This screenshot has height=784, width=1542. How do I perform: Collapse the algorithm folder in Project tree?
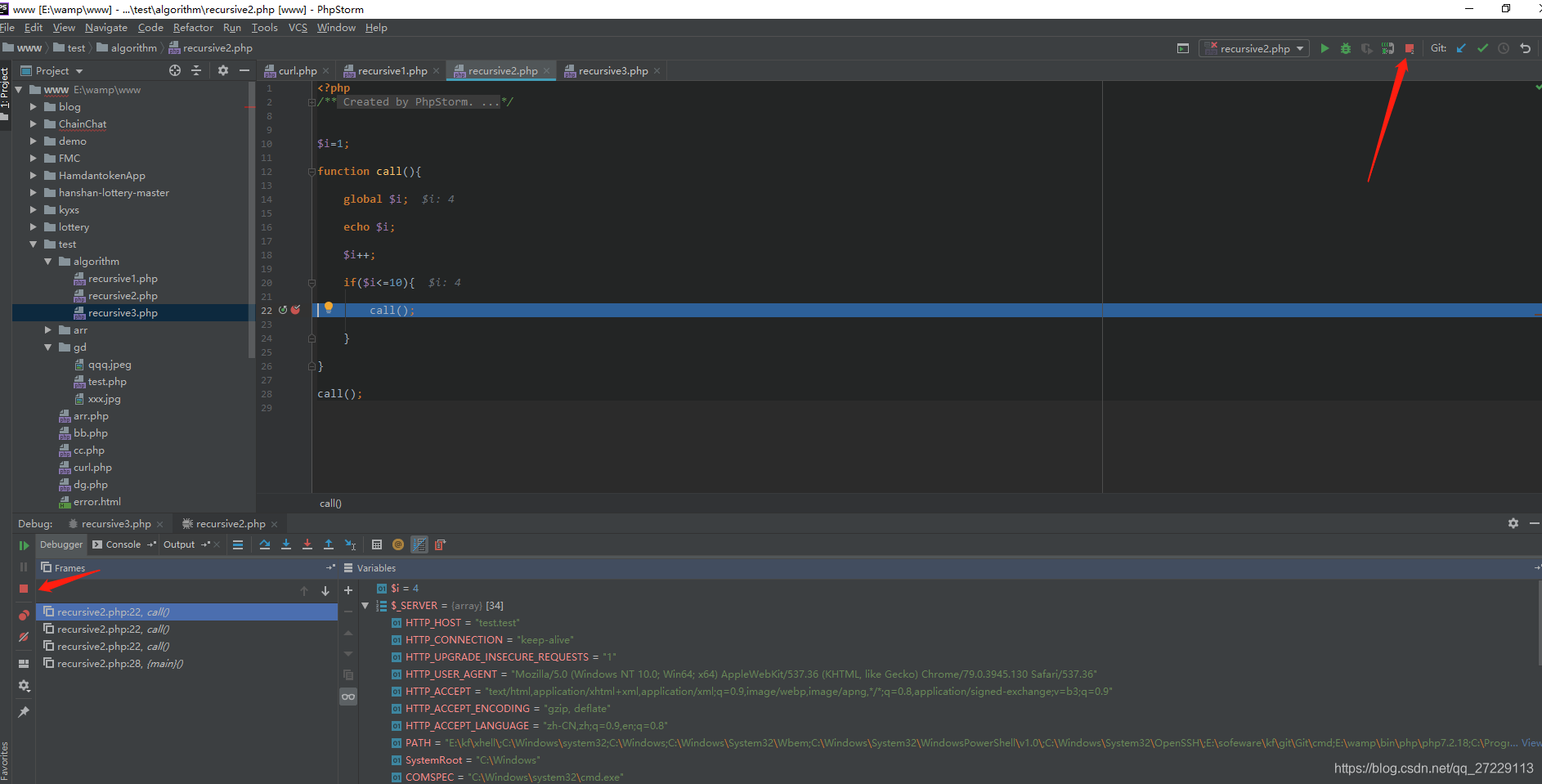(49, 261)
